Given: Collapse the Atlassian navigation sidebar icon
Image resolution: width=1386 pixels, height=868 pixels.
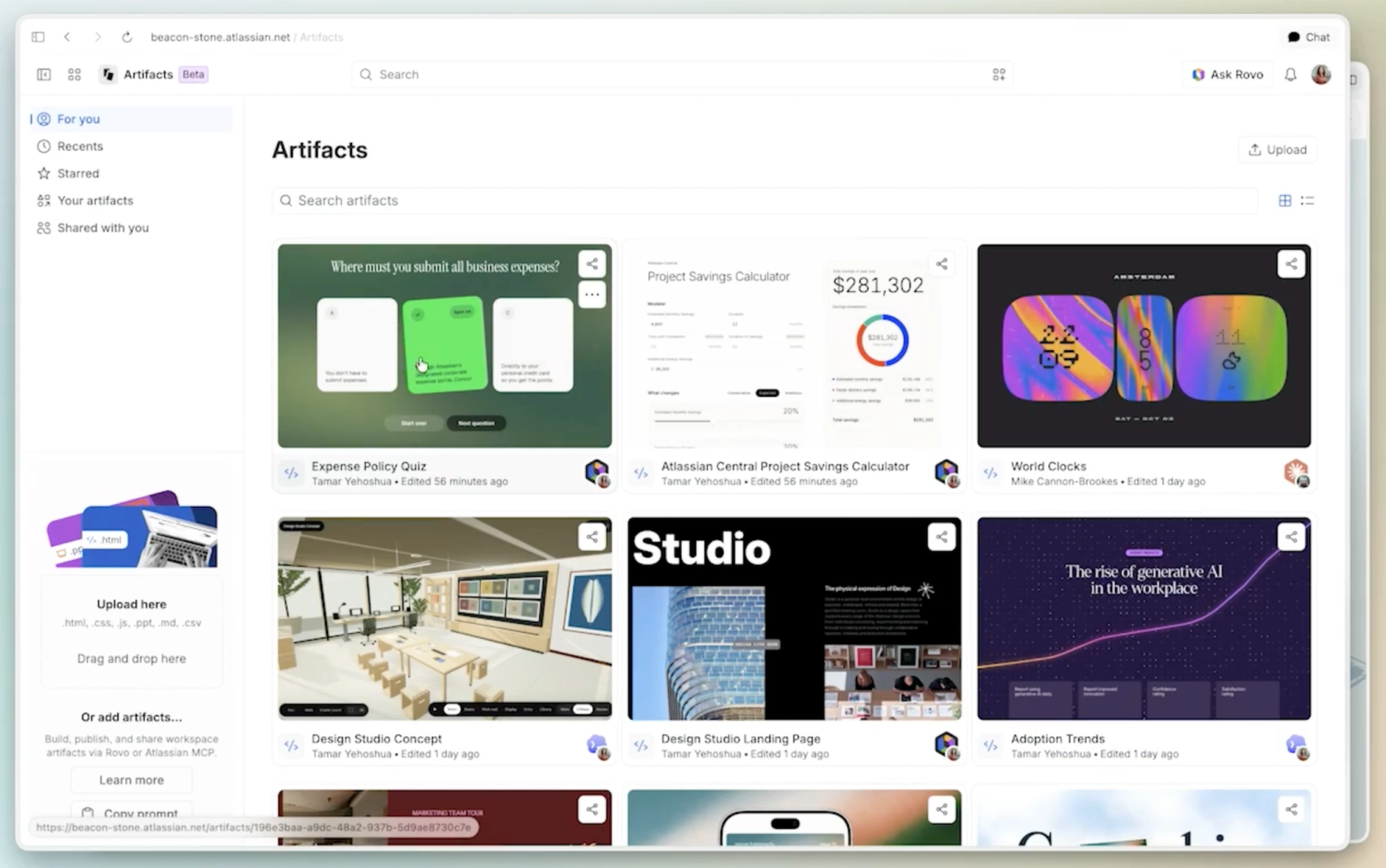Looking at the screenshot, I should click(x=43, y=75).
